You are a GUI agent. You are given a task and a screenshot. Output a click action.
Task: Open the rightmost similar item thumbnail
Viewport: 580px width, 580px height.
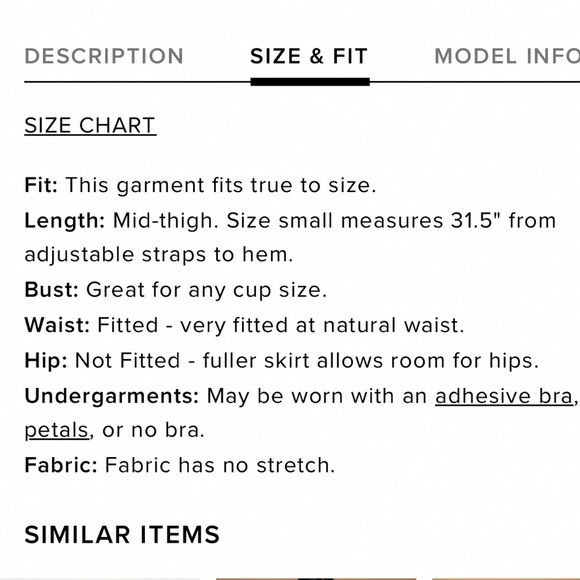pyautogui.click(x=506, y=579)
